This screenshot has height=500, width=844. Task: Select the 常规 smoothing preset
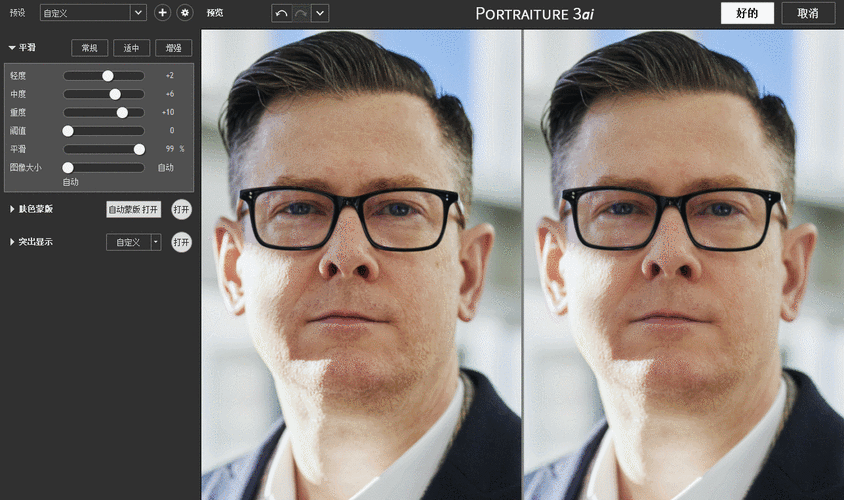(x=90, y=47)
